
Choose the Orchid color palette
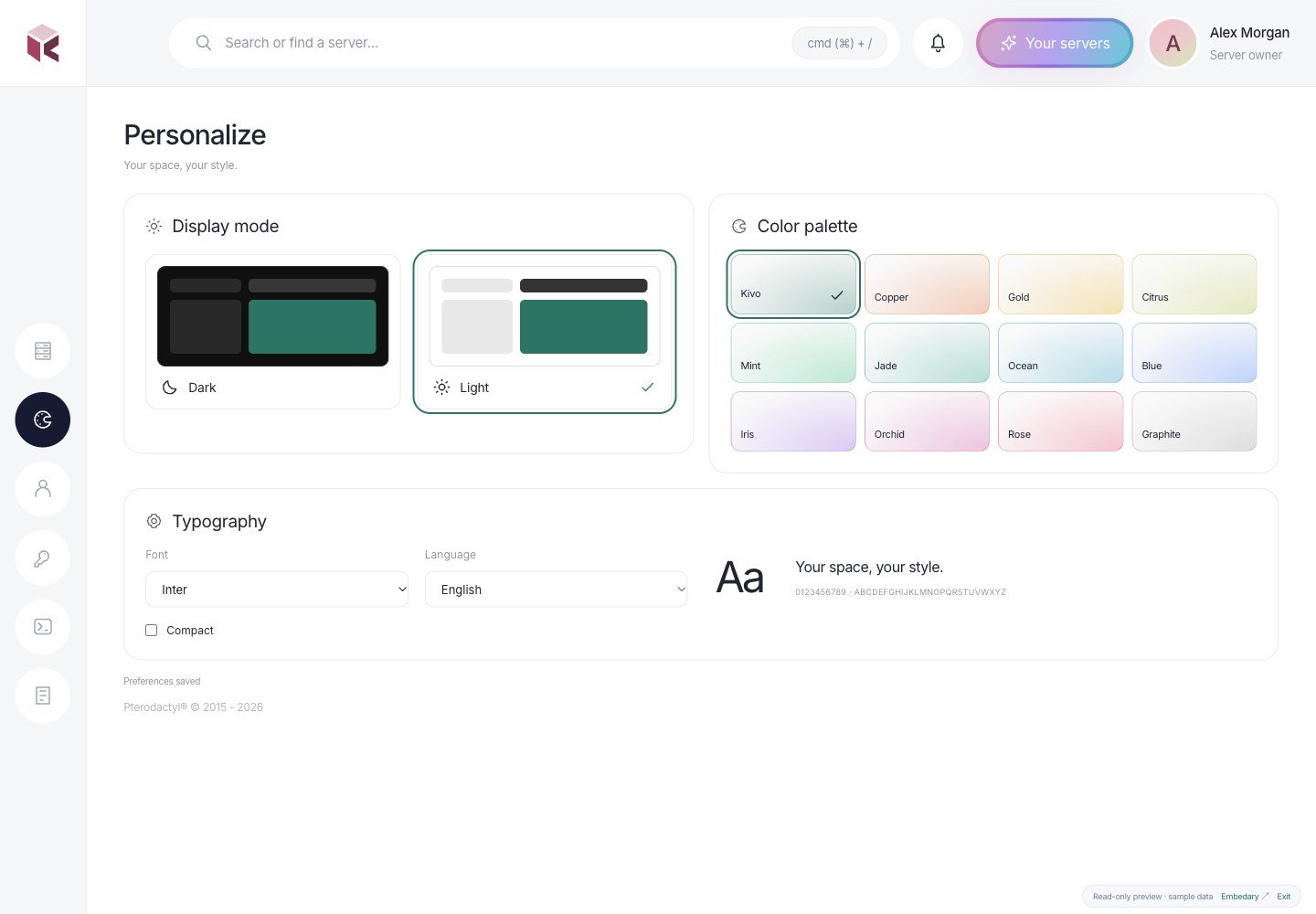click(927, 421)
